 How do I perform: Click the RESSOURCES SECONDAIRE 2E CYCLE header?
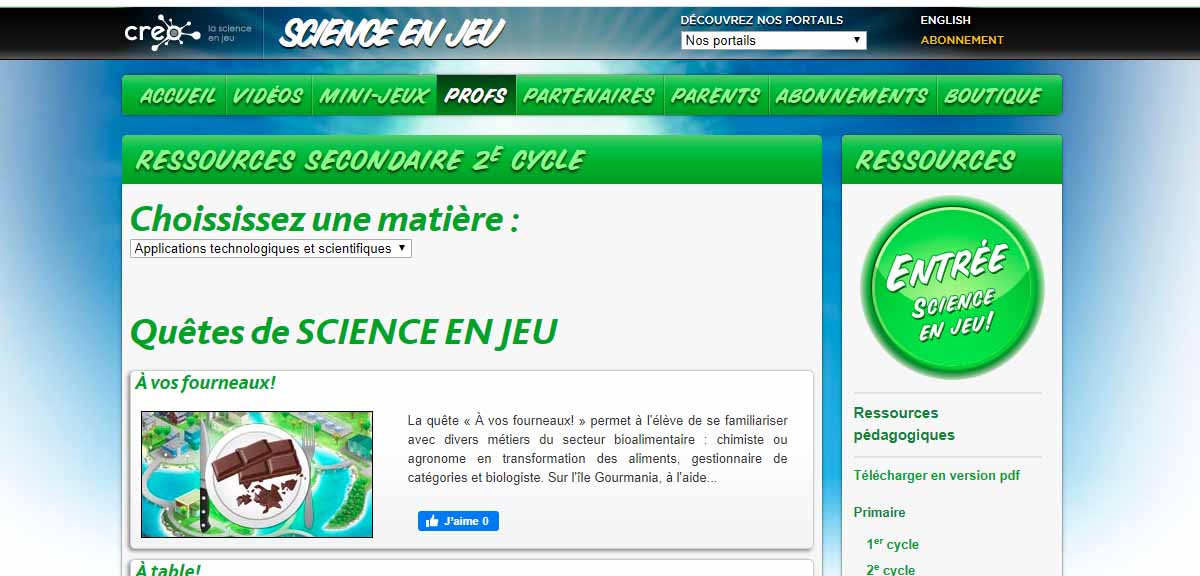coord(360,160)
